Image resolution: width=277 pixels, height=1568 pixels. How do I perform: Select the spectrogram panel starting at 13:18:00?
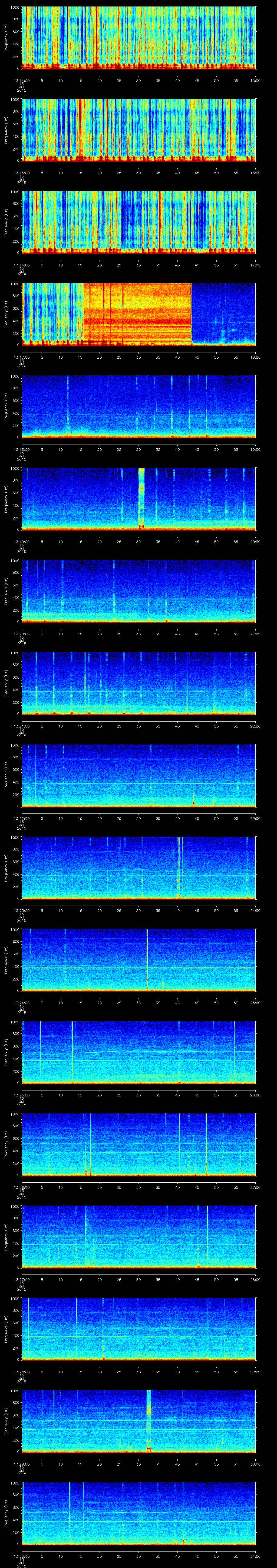pos(139,407)
